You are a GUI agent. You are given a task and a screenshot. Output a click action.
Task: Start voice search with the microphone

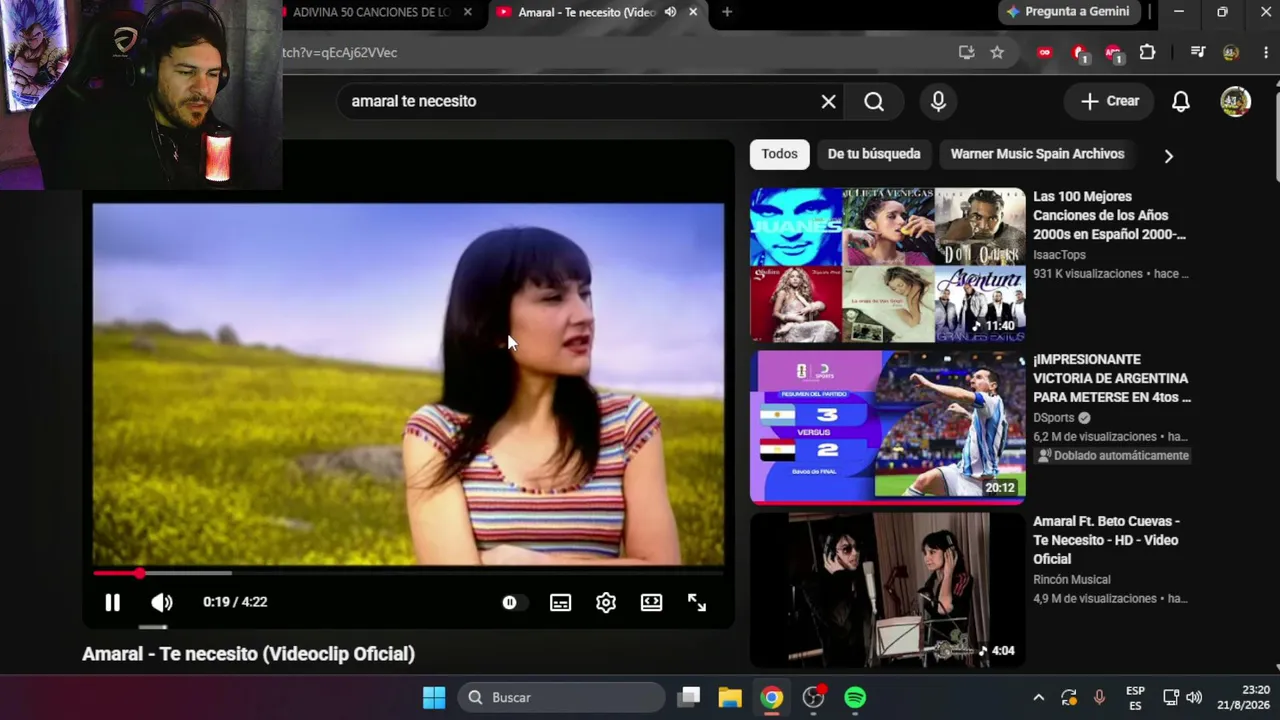pyautogui.click(x=938, y=101)
